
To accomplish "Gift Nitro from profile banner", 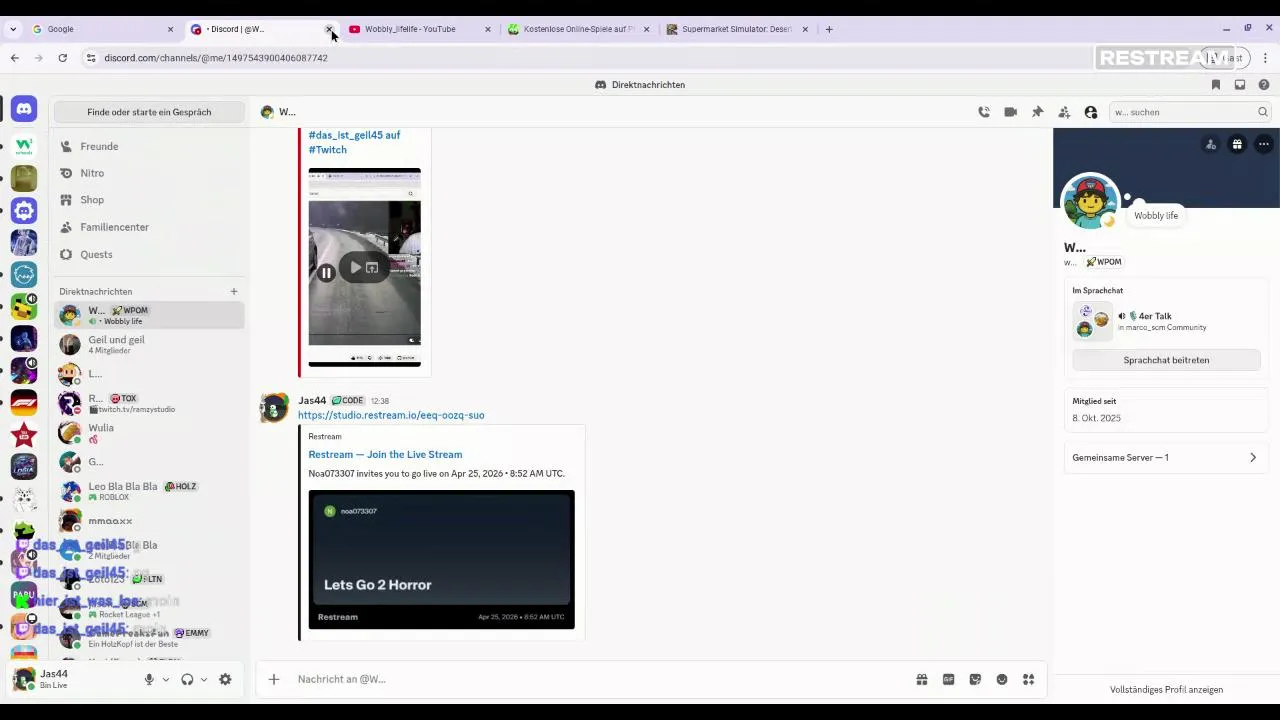I will [x=1237, y=145].
